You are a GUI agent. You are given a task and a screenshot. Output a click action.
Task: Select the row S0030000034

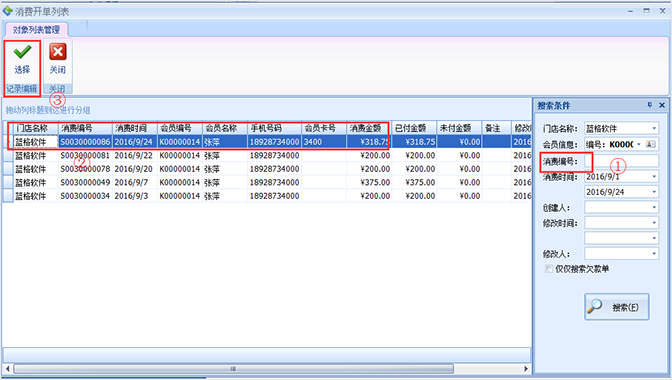pyautogui.click(x=267, y=196)
